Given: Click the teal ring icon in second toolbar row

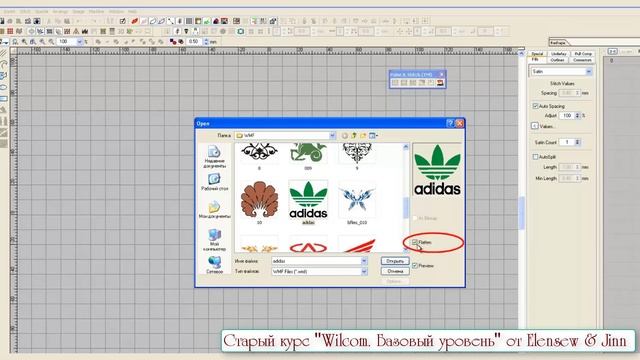Looking at the screenshot, I should click(x=241, y=31).
